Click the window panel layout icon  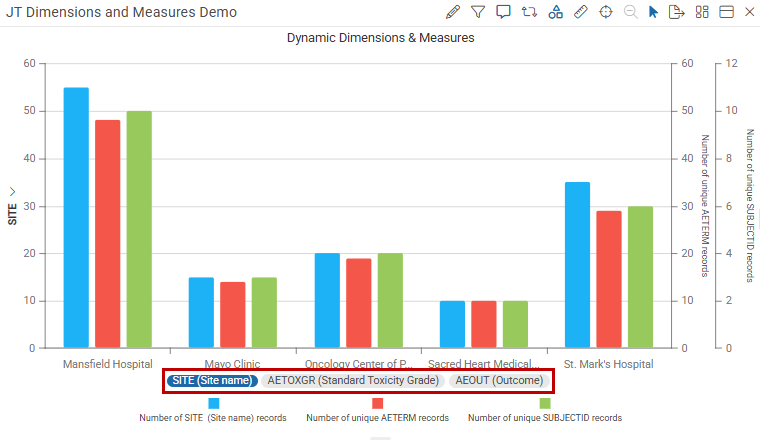click(x=726, y=12)
